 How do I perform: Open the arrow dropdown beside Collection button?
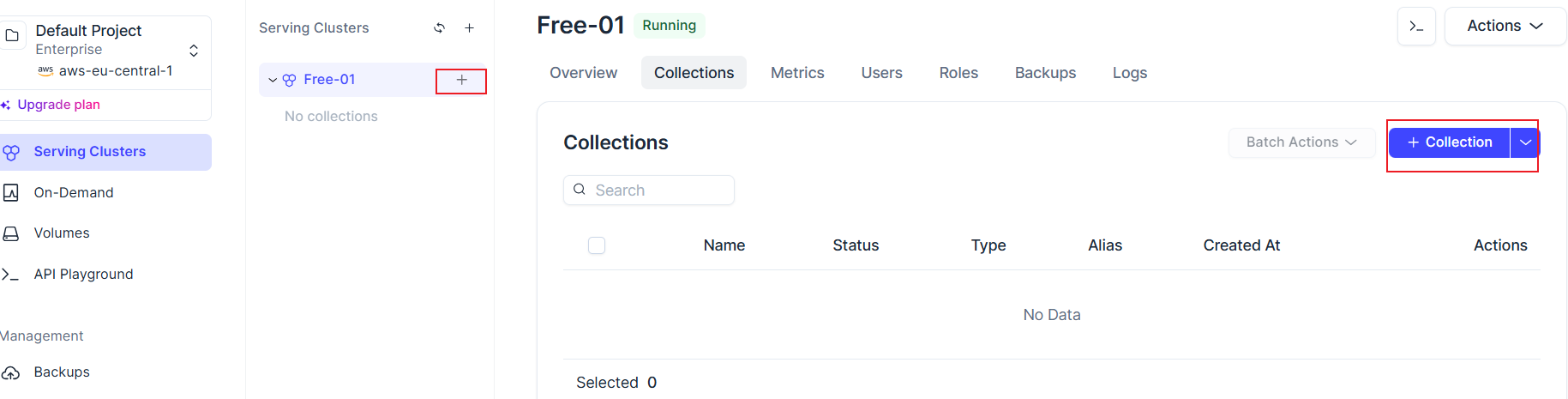1525,142
